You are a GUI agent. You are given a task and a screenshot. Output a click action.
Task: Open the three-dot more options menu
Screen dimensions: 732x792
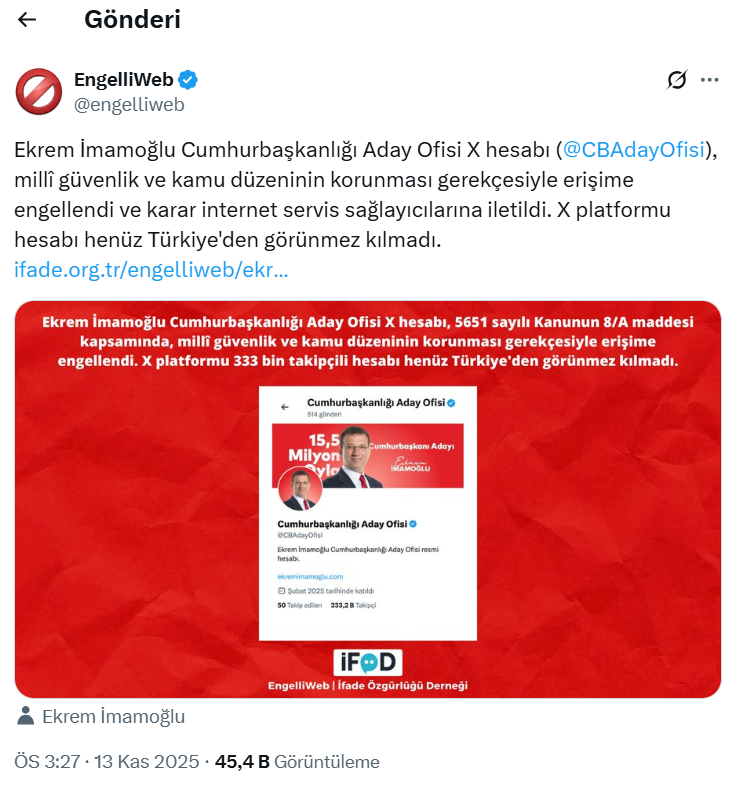click(x=709, y=80)
